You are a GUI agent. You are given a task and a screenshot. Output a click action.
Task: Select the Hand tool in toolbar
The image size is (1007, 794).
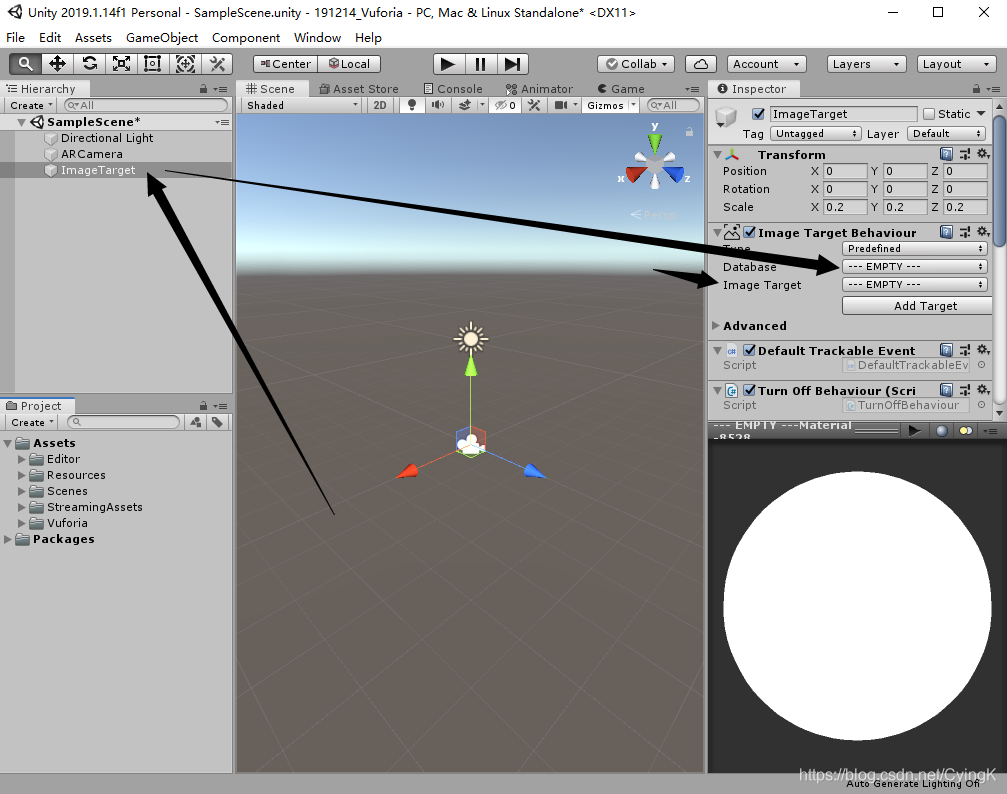[25, 64]
